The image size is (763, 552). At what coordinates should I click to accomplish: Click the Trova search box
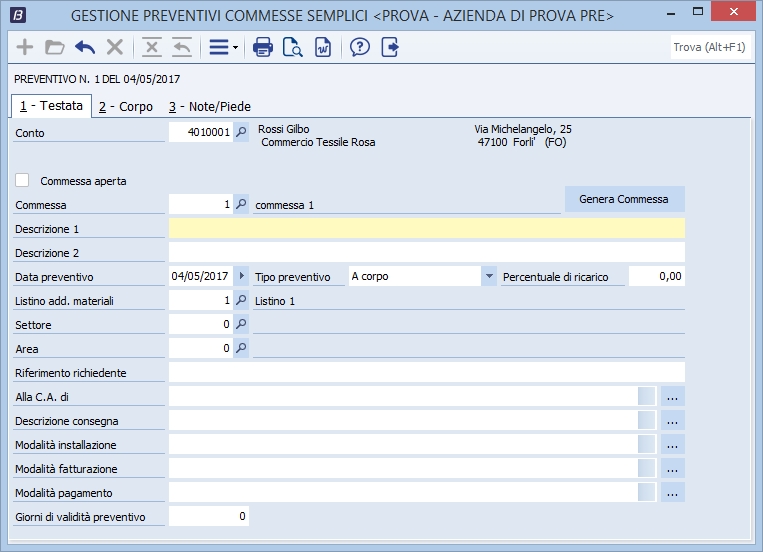click(x=708, y=47)
